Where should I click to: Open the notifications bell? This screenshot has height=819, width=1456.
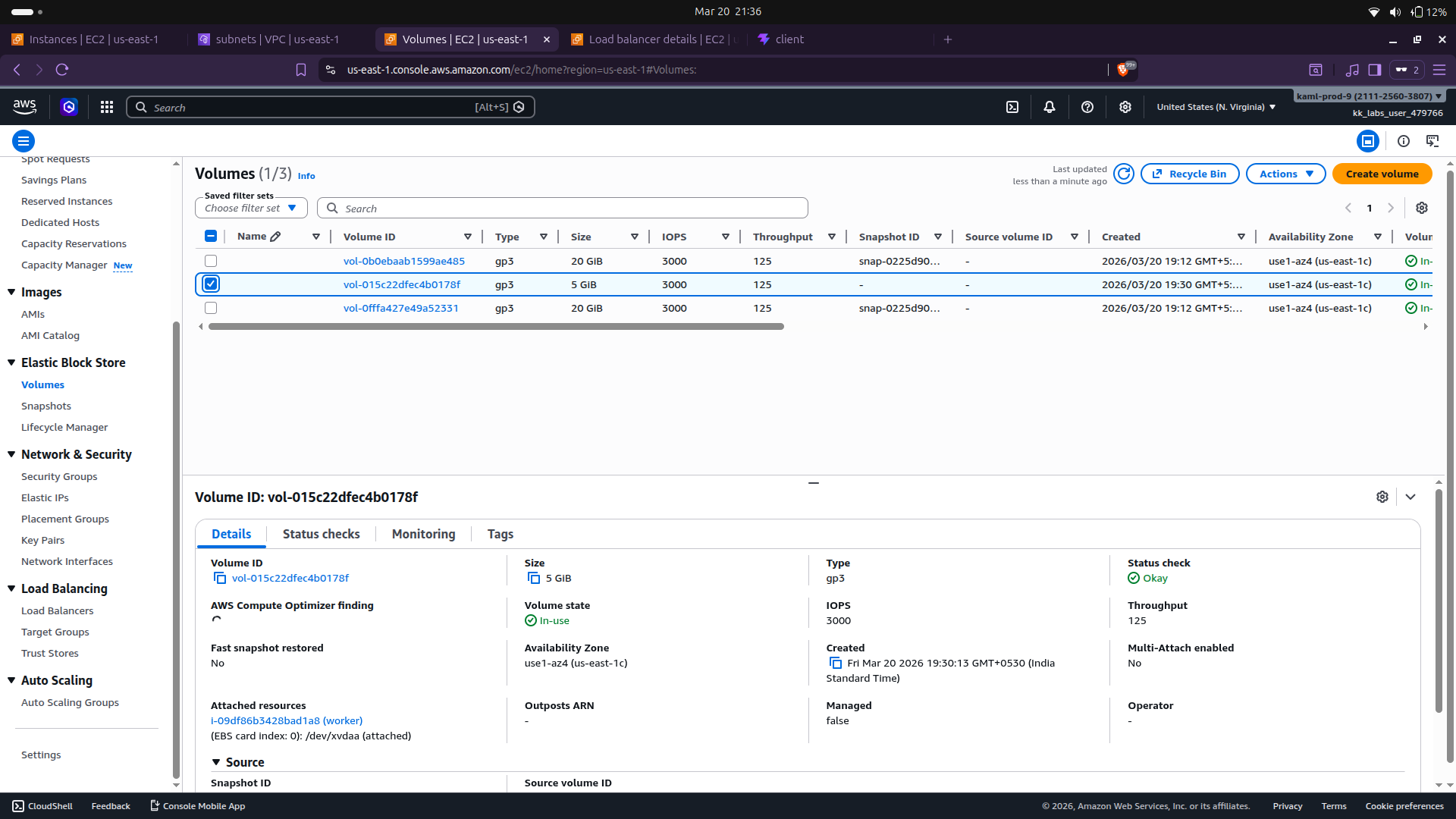click(1050, 107)
